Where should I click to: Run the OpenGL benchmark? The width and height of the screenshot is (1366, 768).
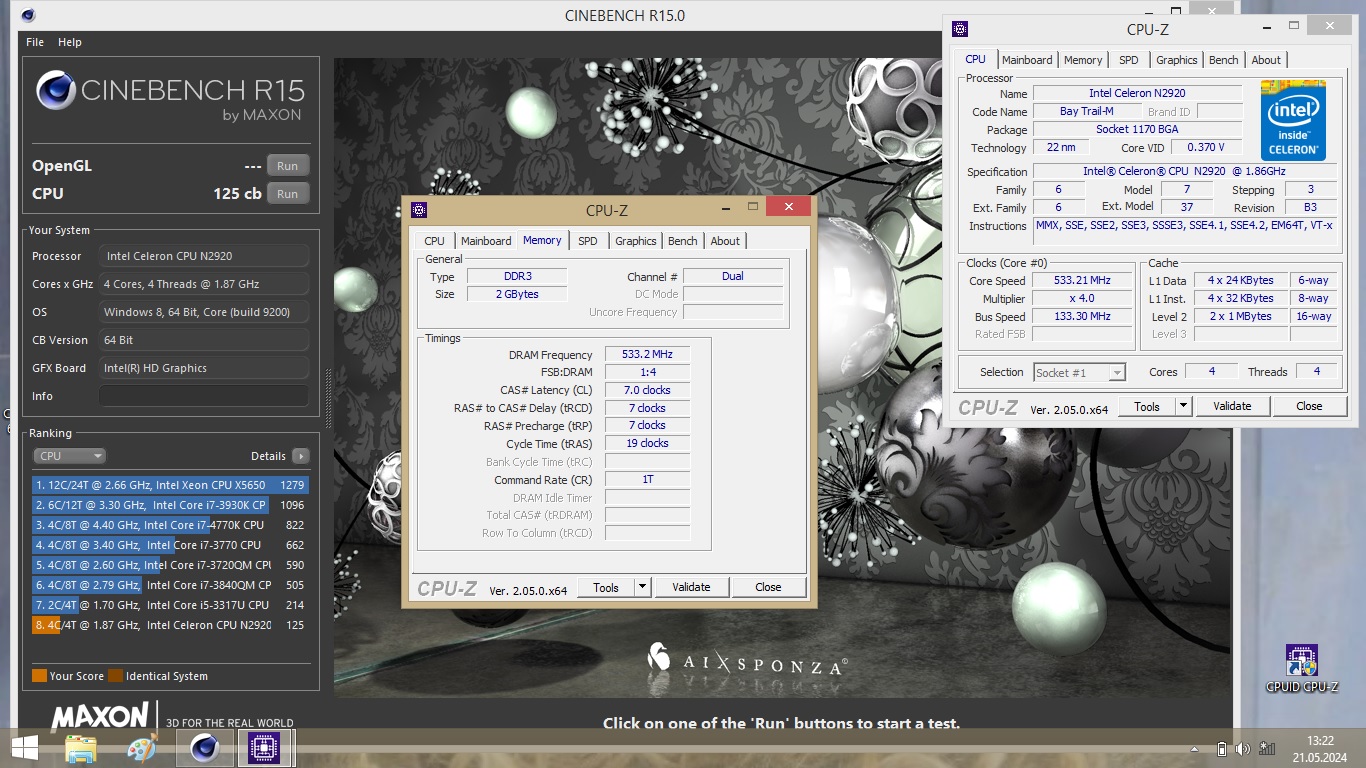point(287,166)
